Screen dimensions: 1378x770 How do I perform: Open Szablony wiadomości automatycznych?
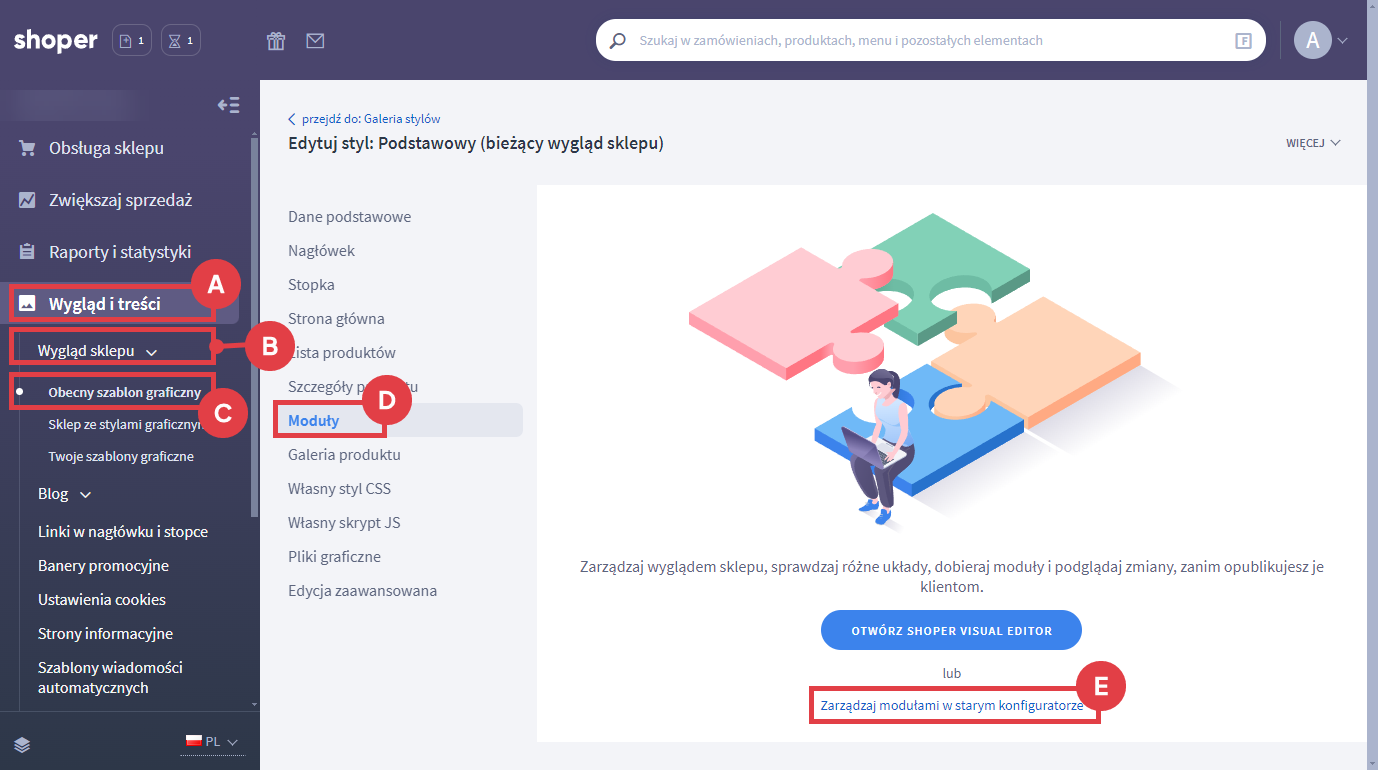point(110,678)
